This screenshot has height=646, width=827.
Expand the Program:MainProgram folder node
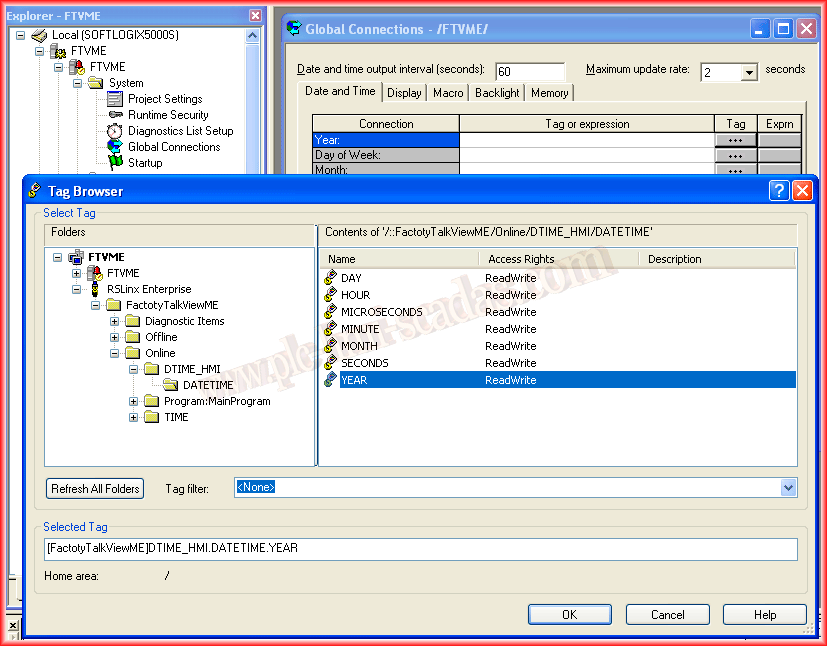(134, 401)
